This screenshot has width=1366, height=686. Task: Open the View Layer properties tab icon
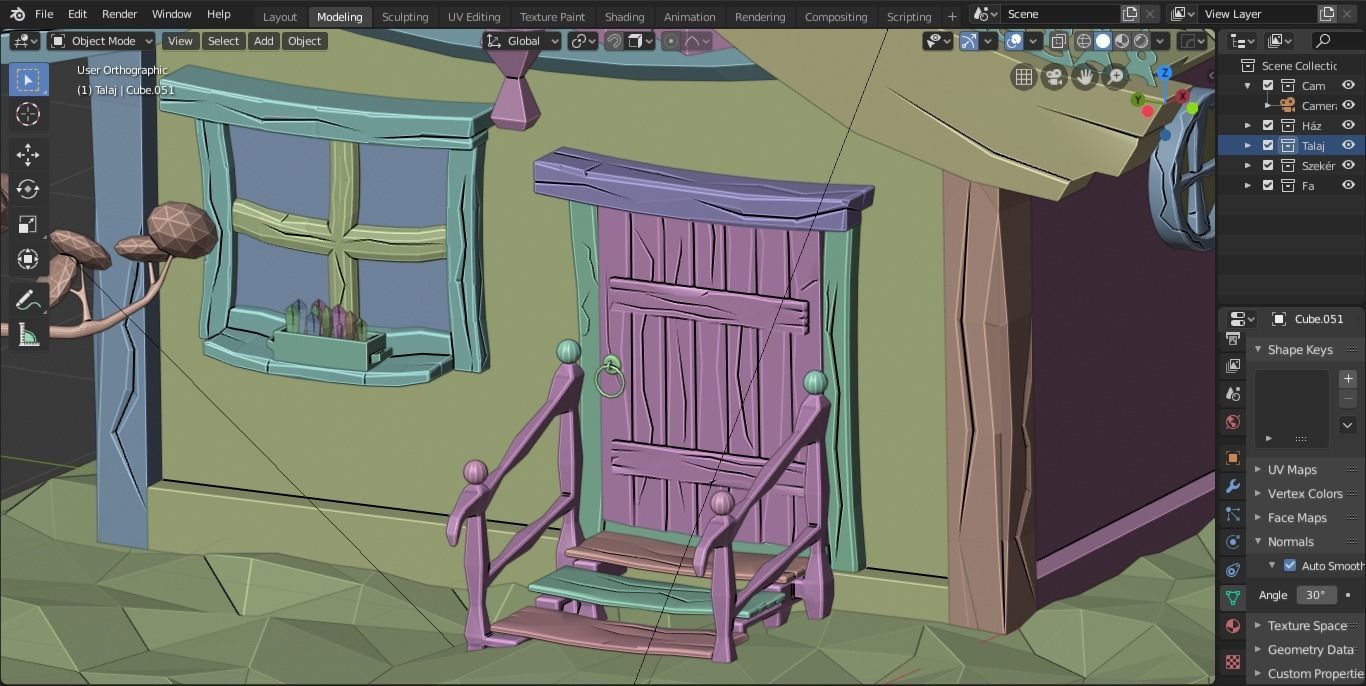1233,366
